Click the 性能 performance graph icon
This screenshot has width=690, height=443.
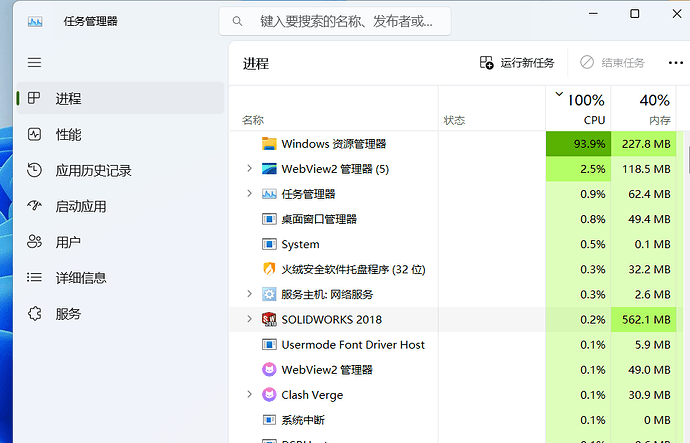[x=34, y=134]
